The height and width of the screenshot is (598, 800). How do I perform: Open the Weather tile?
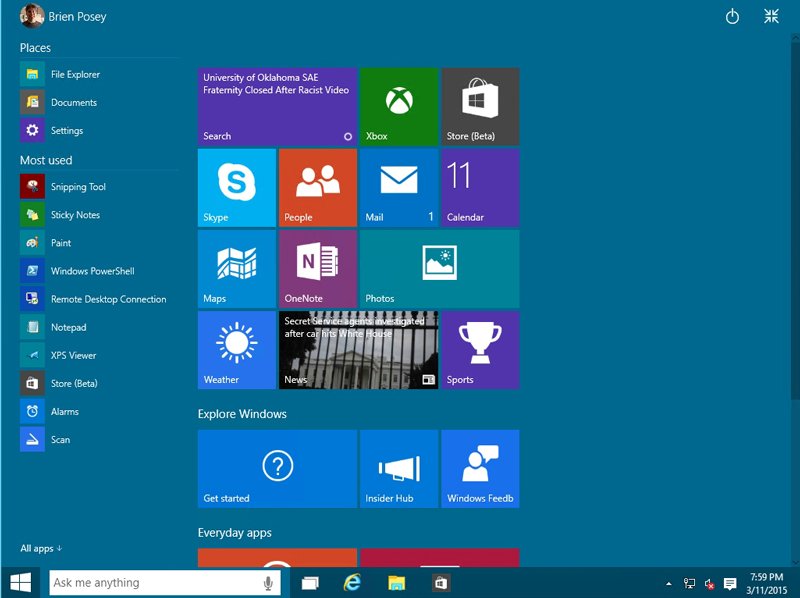[237, 350]
